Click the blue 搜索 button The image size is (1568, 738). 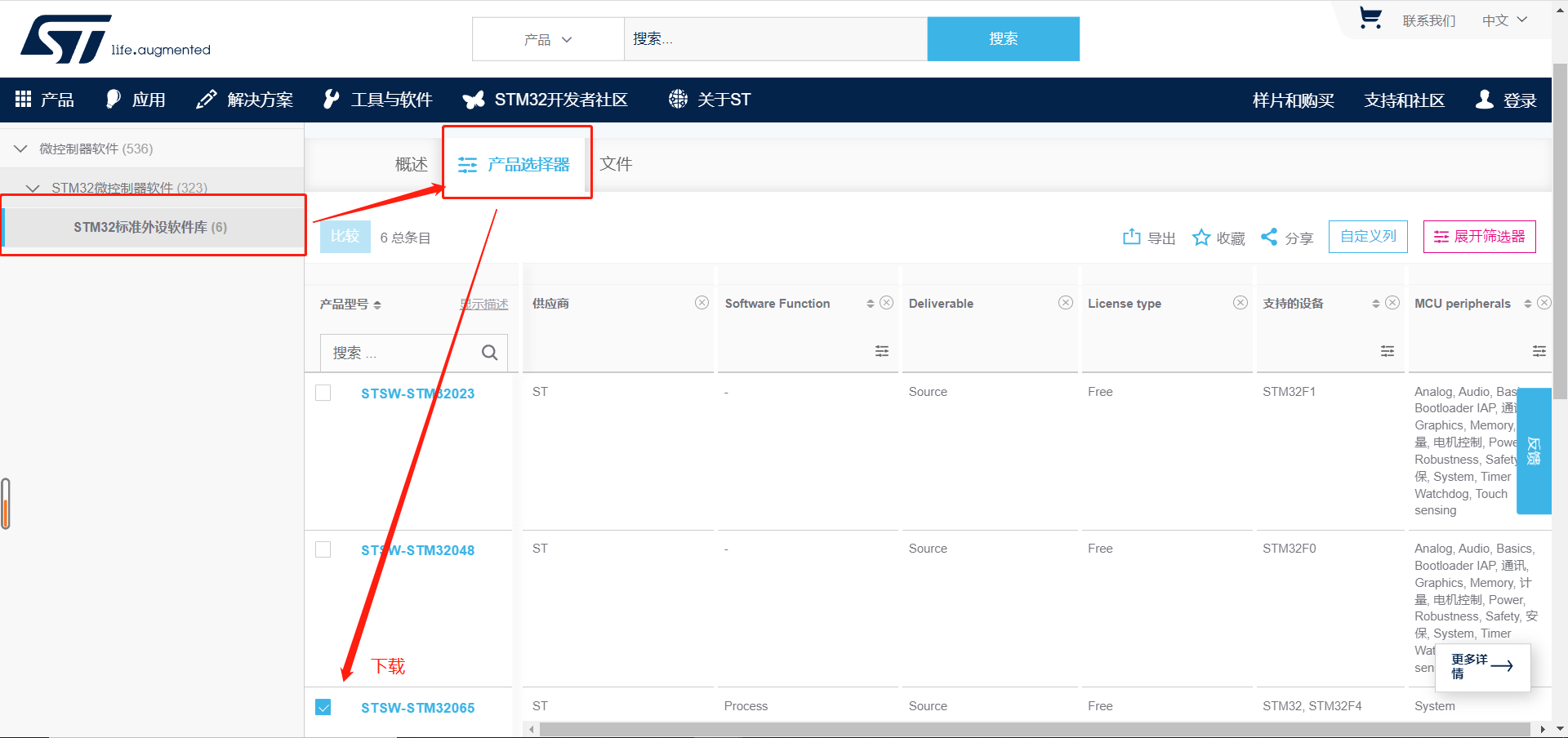click(1004, 39)
